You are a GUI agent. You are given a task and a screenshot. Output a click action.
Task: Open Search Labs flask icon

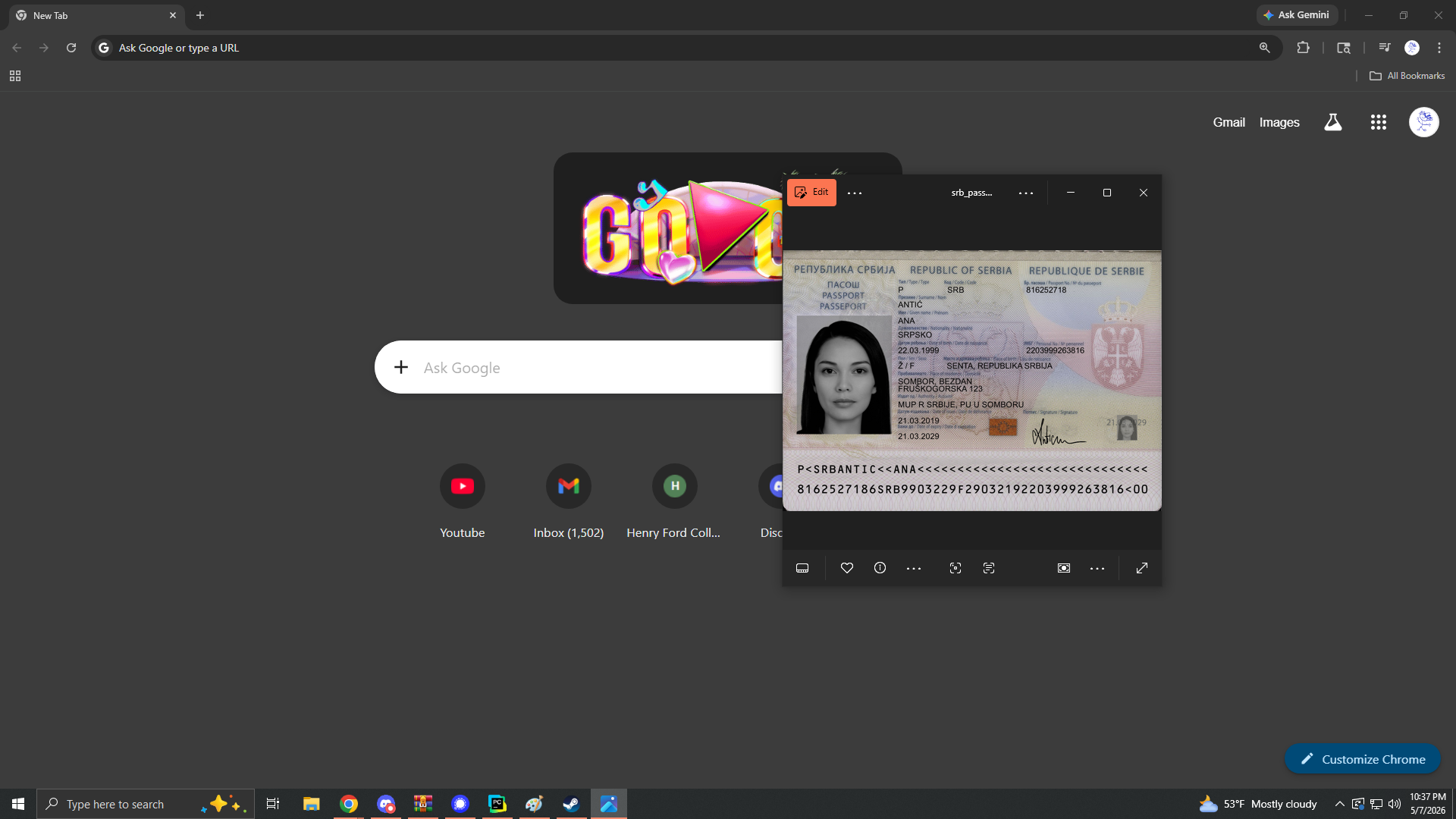click(x=1333, y=122)
